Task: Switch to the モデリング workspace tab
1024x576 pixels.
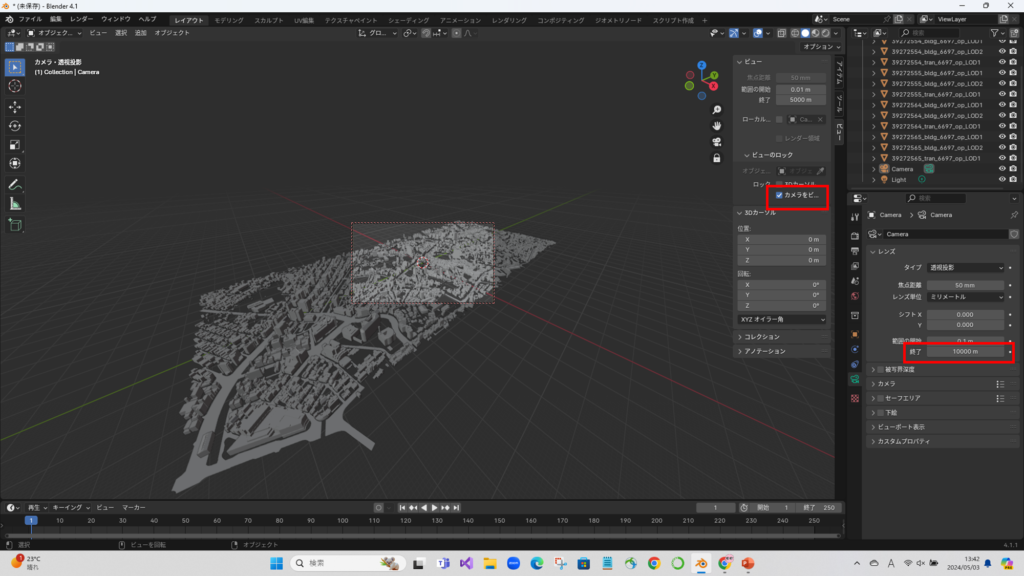Action: coord(229,19)
